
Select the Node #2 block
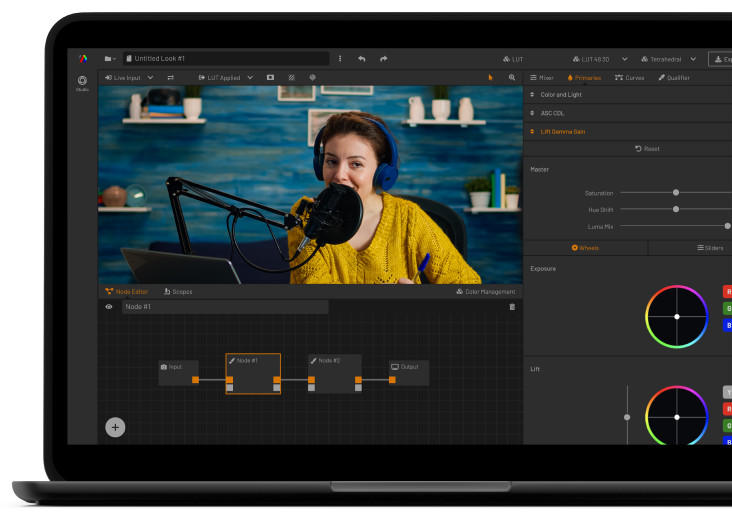[335, 373]
